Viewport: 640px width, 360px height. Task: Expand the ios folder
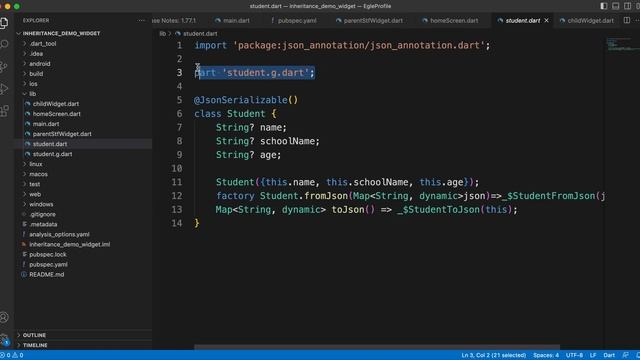point(33,84)
